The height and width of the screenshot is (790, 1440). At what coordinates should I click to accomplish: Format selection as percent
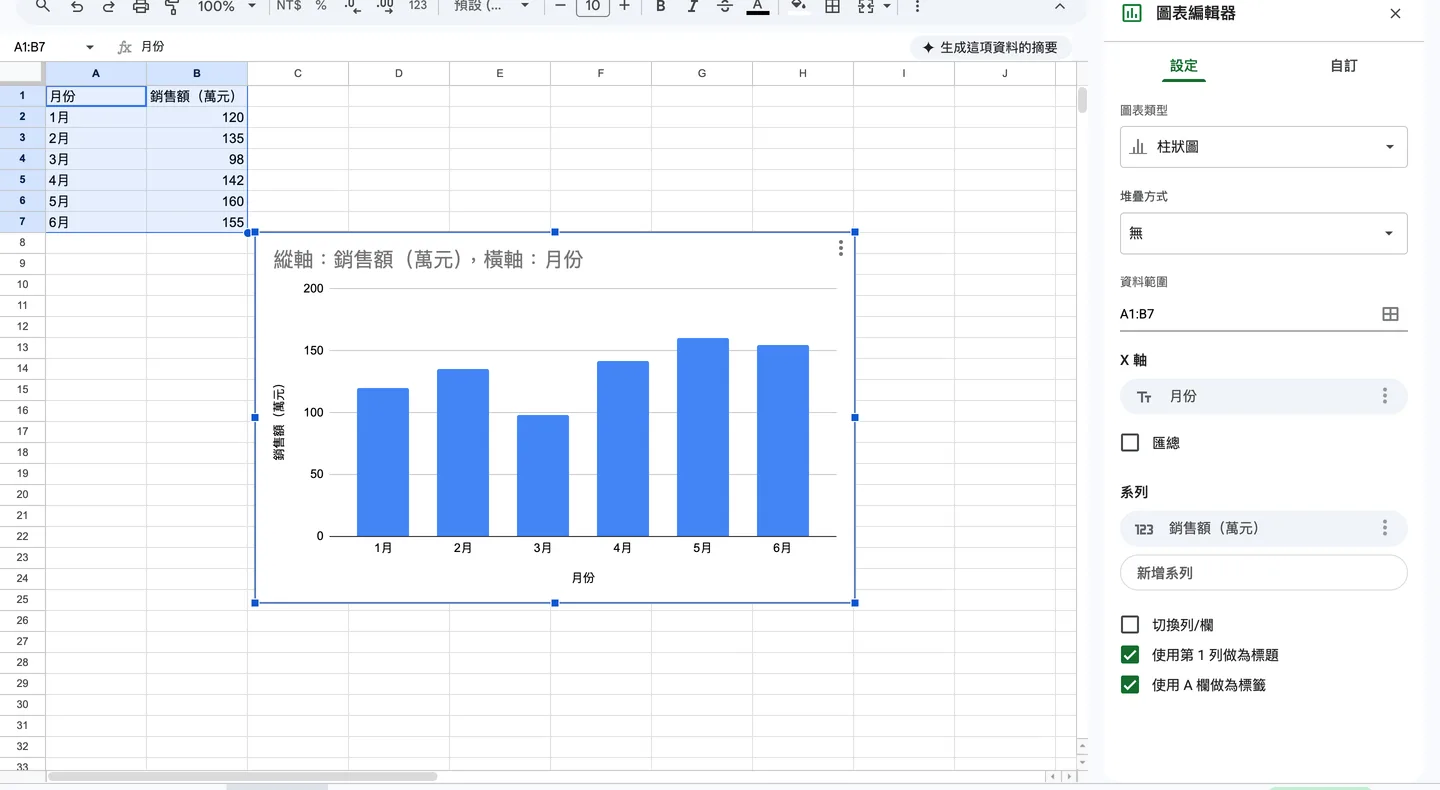point(321,6)
